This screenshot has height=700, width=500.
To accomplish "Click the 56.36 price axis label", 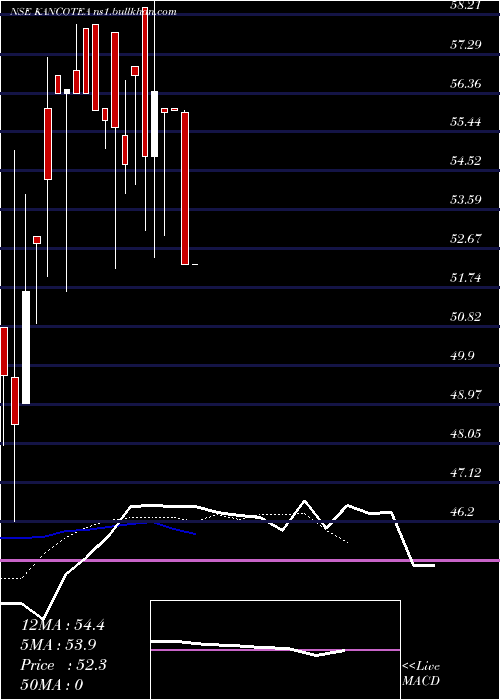I will pos(467,83).
